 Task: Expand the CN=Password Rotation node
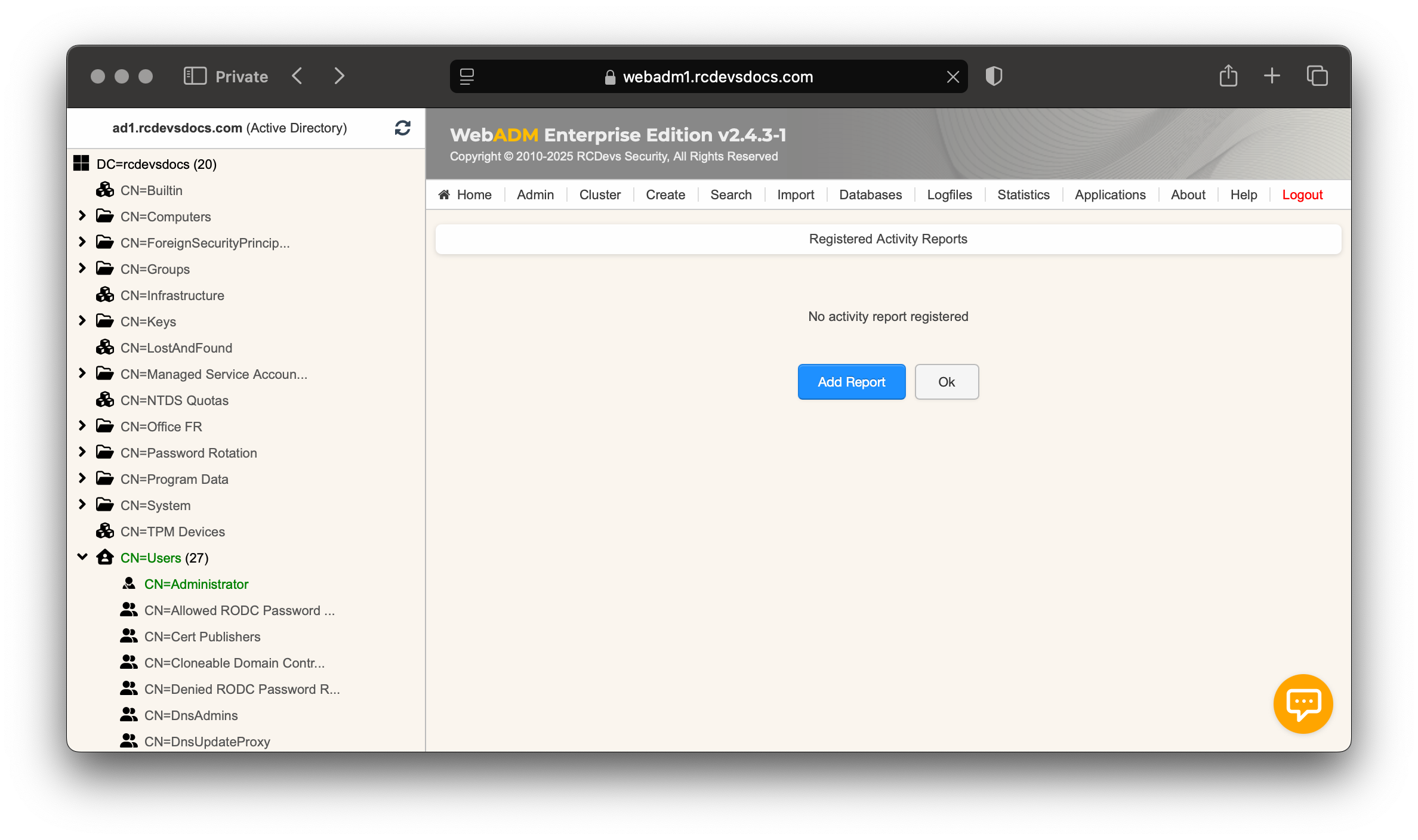(82, 452)
